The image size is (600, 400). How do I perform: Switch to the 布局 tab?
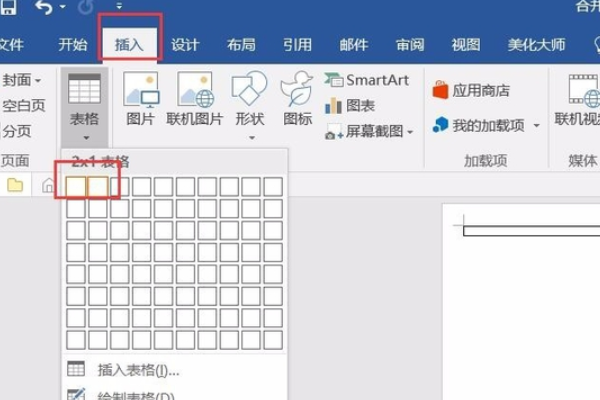241,45
